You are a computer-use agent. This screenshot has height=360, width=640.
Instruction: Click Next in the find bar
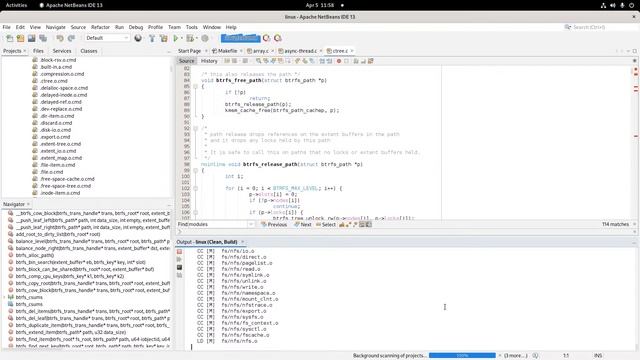303,224
